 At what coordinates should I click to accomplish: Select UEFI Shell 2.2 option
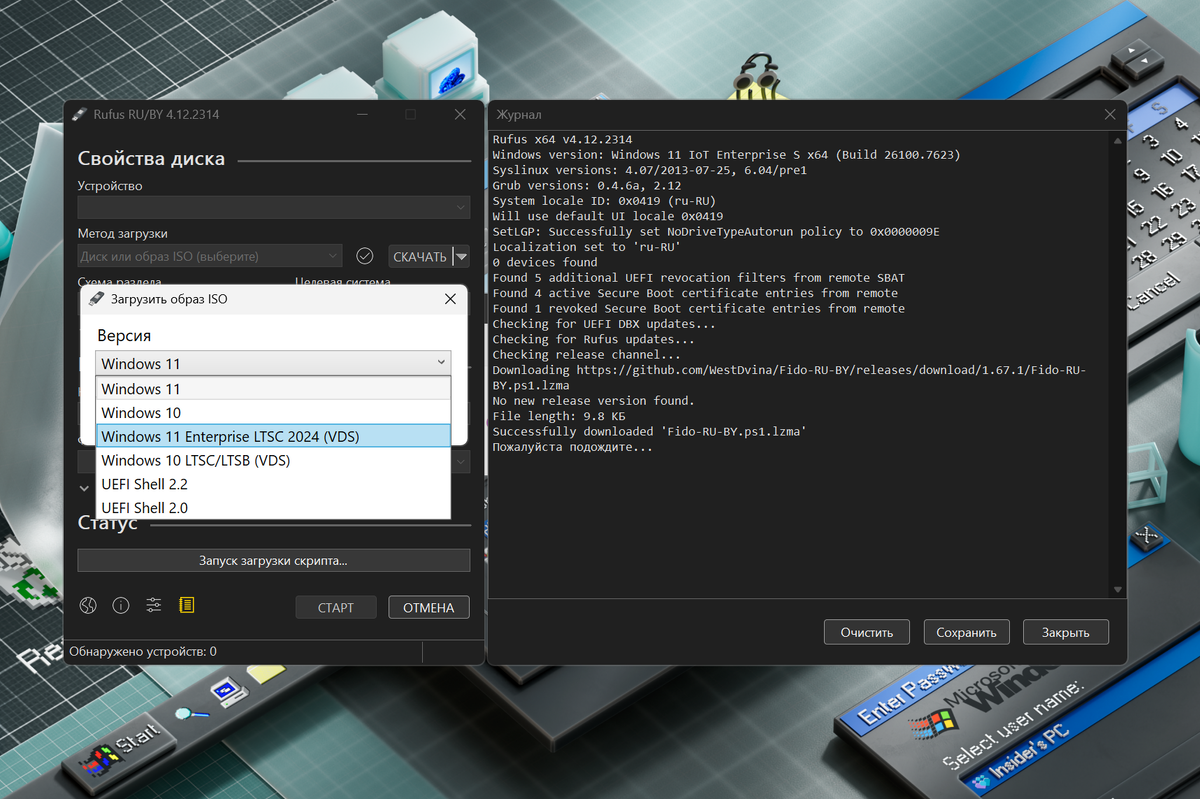click(273, 484)
